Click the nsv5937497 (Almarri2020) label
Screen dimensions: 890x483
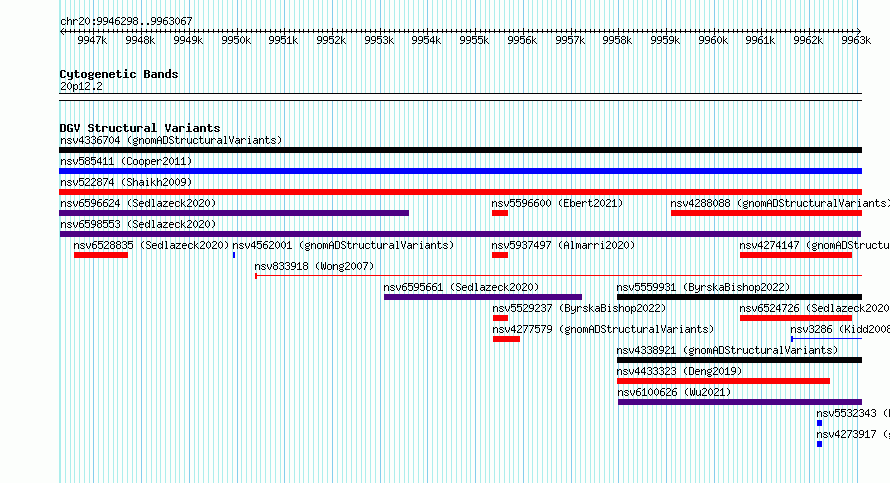[563, 245]
